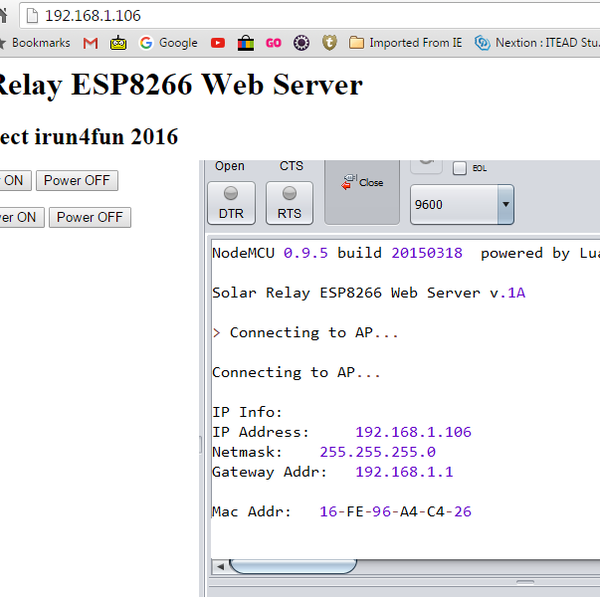This screenshot has width=600, height=600.
Task: Click the pink GO bookmark icon
Action: pyautogui.click(x=273, y=43)
